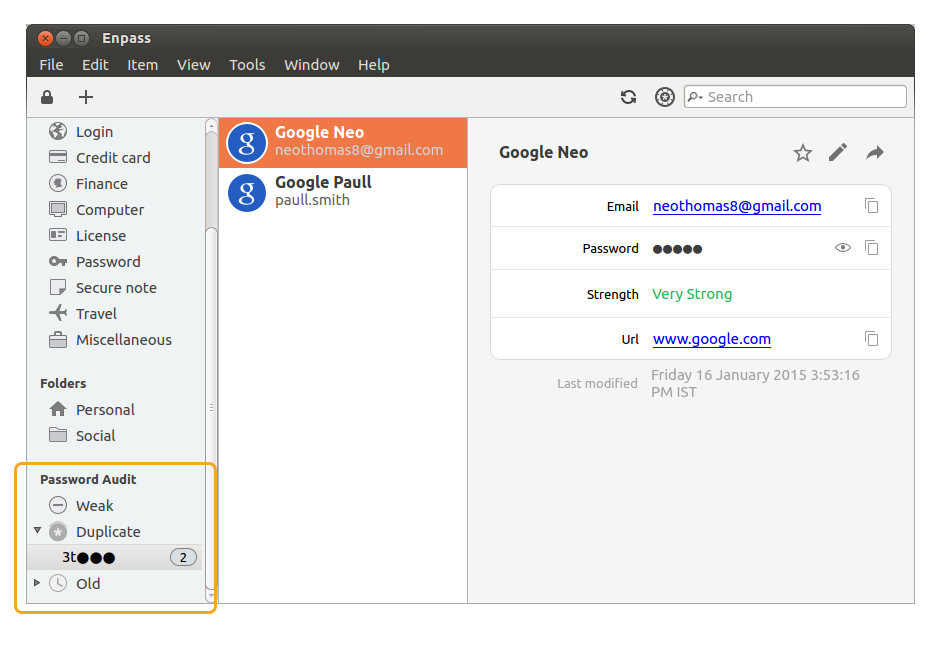
Task: Click the masked password dots
Action: [677, 249]
